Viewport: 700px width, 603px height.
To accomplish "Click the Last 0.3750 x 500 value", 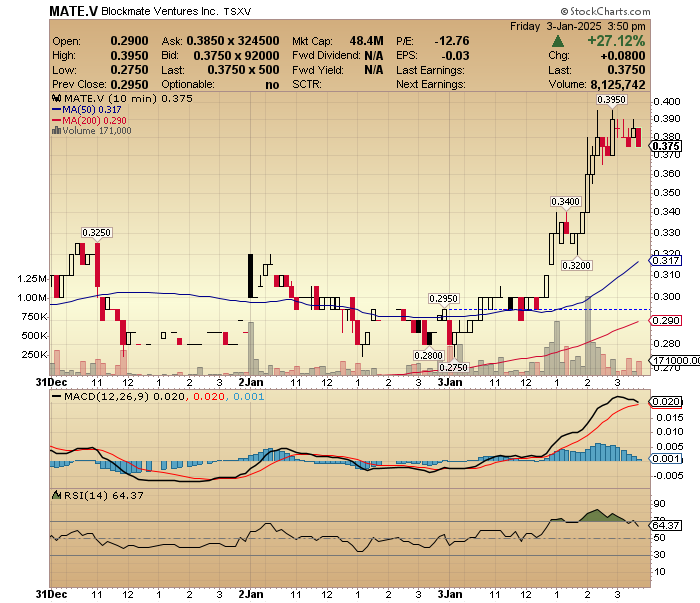I will pos(243,70).
